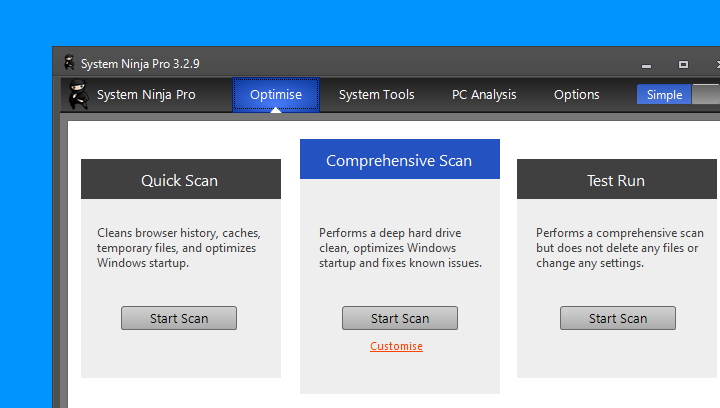Click the Test Run description text
Screen dimensions: 720x408
[620, 248]
